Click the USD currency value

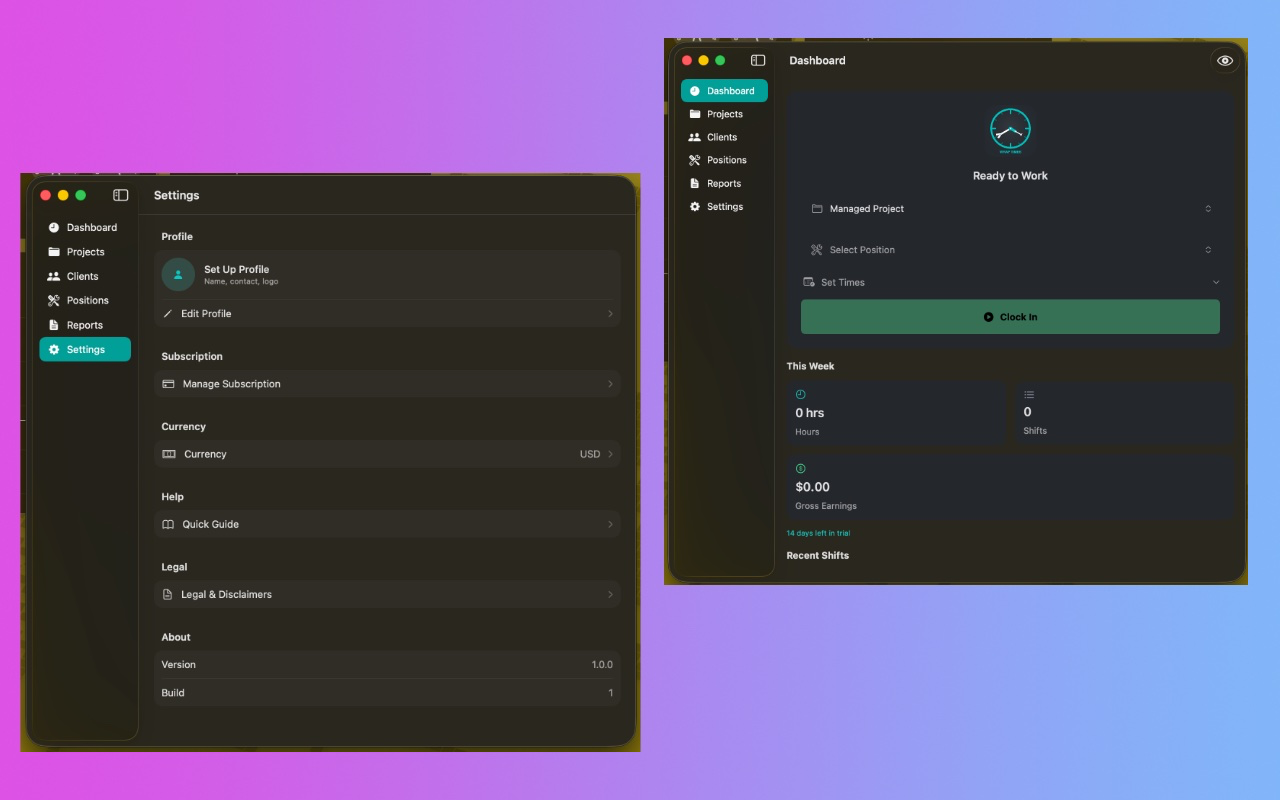[590, 454]
